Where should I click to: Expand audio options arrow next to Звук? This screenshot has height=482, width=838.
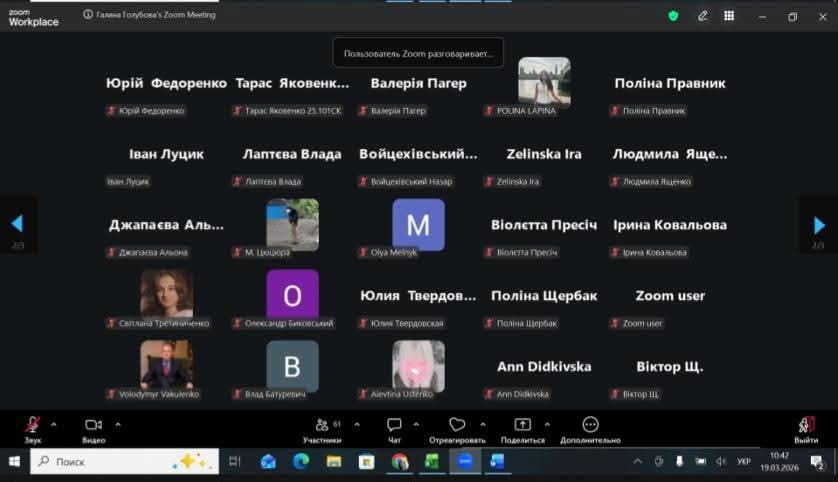[x=54, y=424]
